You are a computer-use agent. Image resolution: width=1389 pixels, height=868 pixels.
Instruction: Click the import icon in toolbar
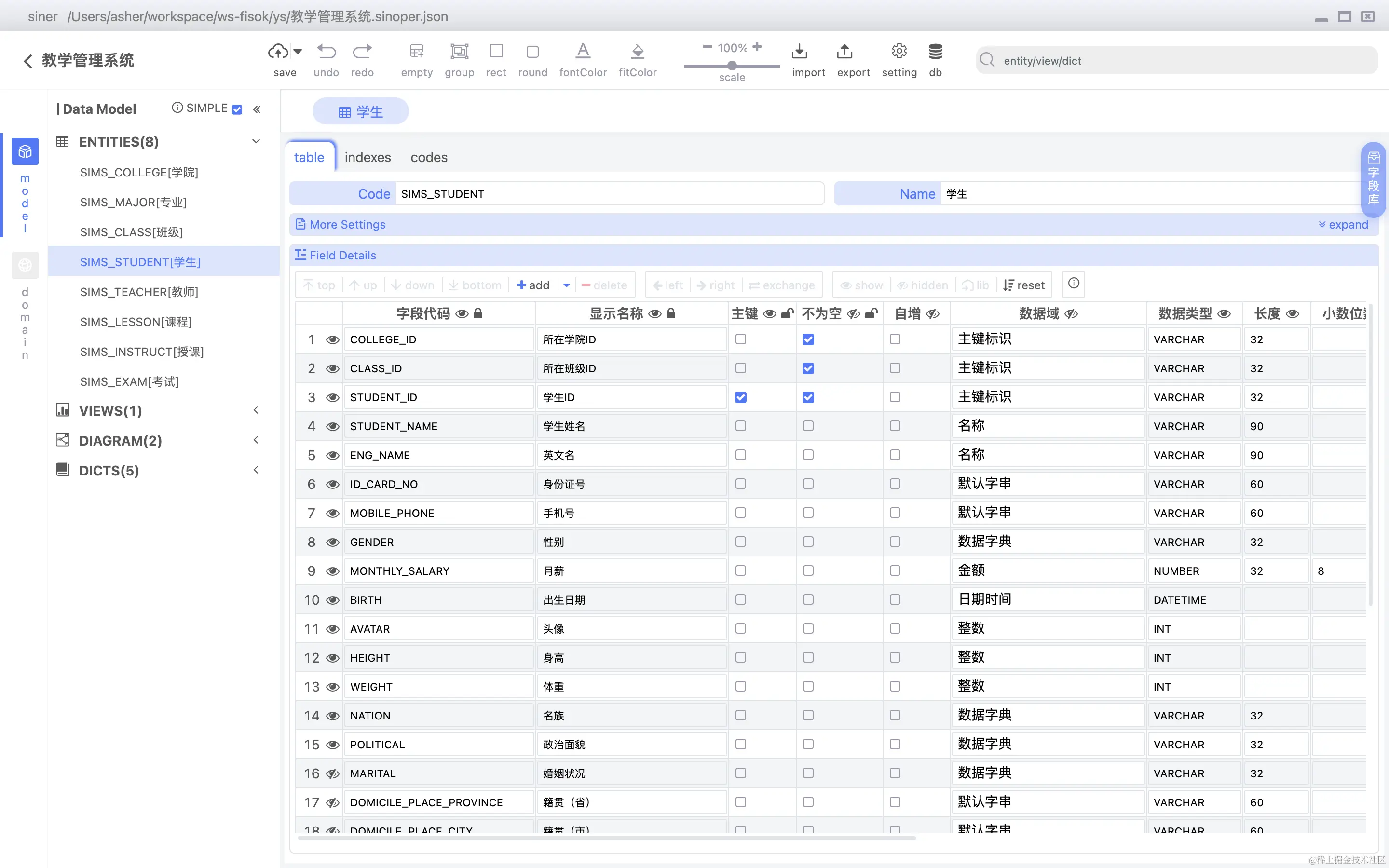(799, 52)
